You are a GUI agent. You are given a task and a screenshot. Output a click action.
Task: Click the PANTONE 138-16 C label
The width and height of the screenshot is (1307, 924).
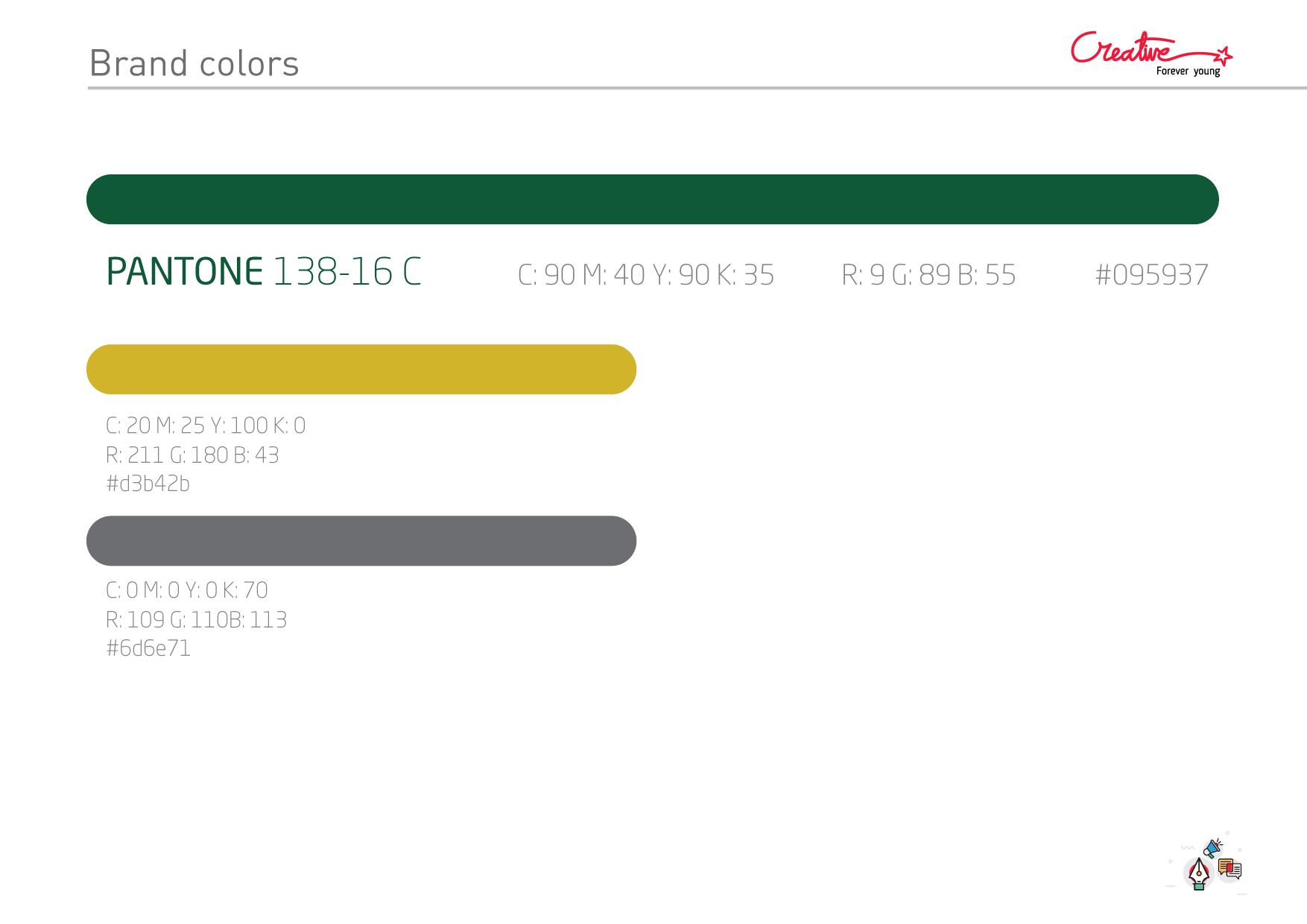(264, 271)
